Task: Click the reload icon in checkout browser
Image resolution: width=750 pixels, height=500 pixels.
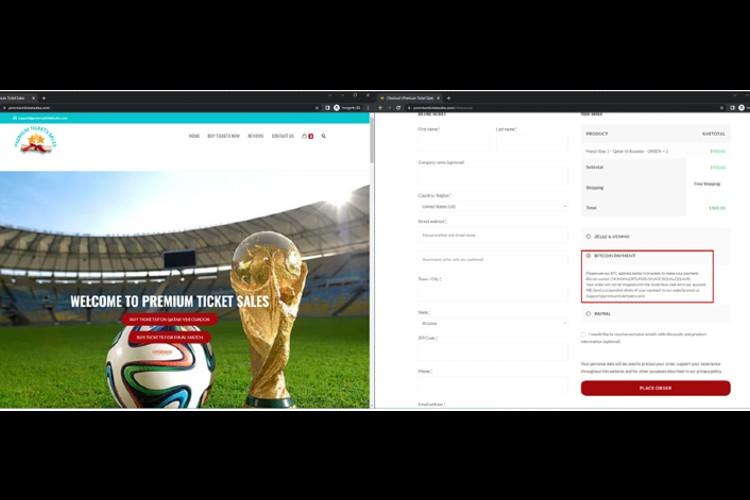Action: pos(398,108)
